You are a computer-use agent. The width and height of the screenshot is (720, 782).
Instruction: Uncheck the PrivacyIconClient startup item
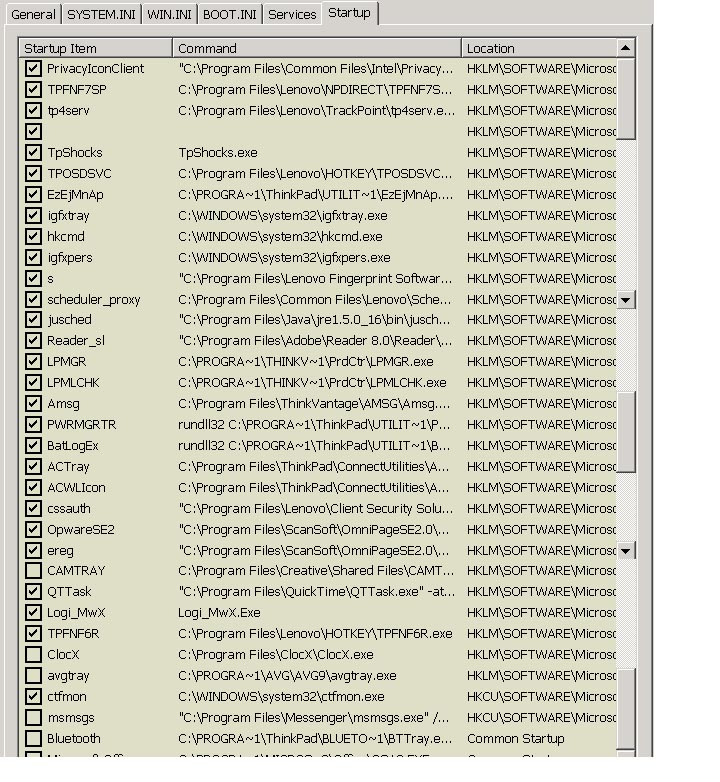tap(33, 68)
